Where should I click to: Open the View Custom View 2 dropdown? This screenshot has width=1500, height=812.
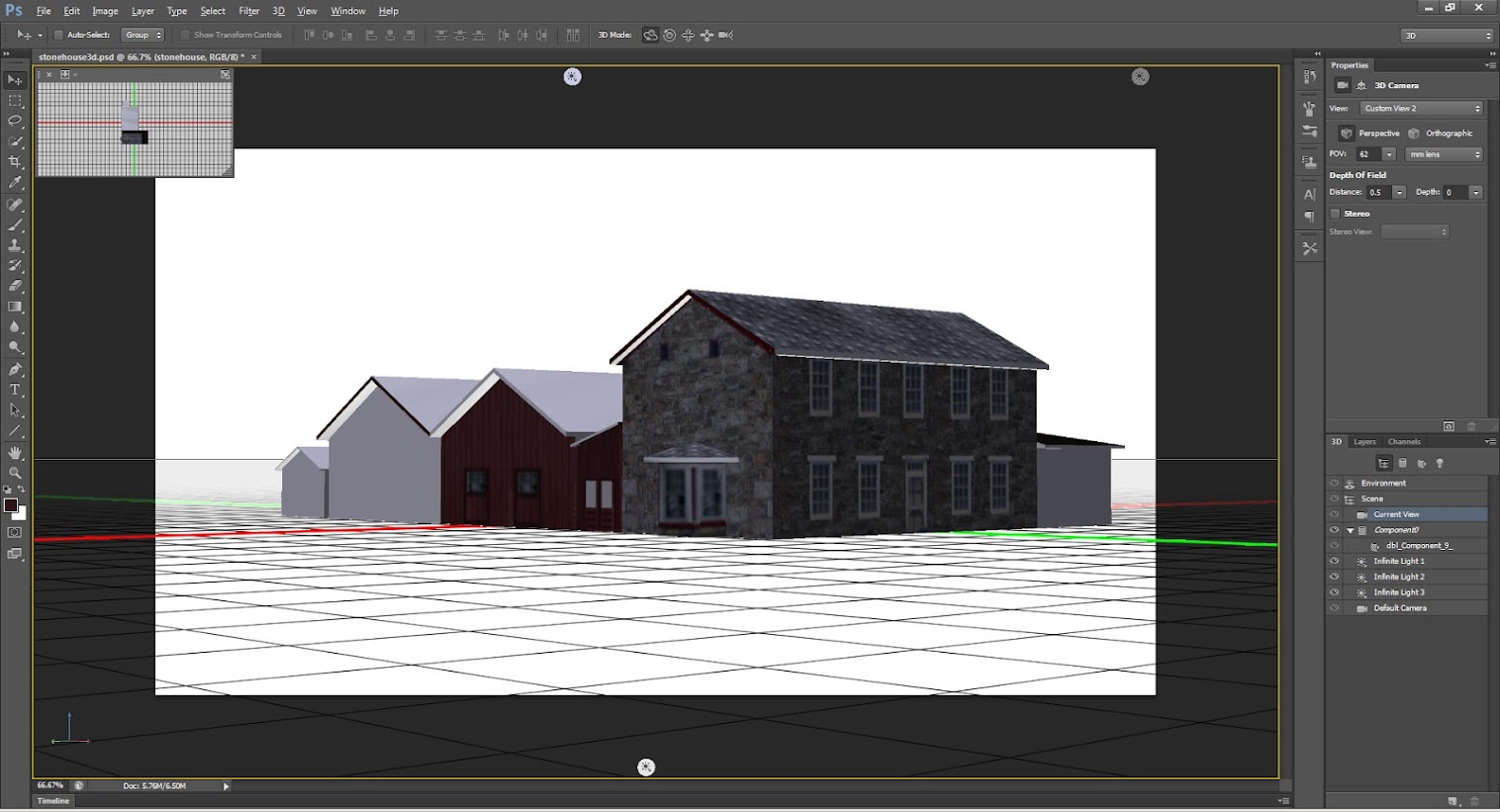pyautogui.click(x=1421, y=109)
